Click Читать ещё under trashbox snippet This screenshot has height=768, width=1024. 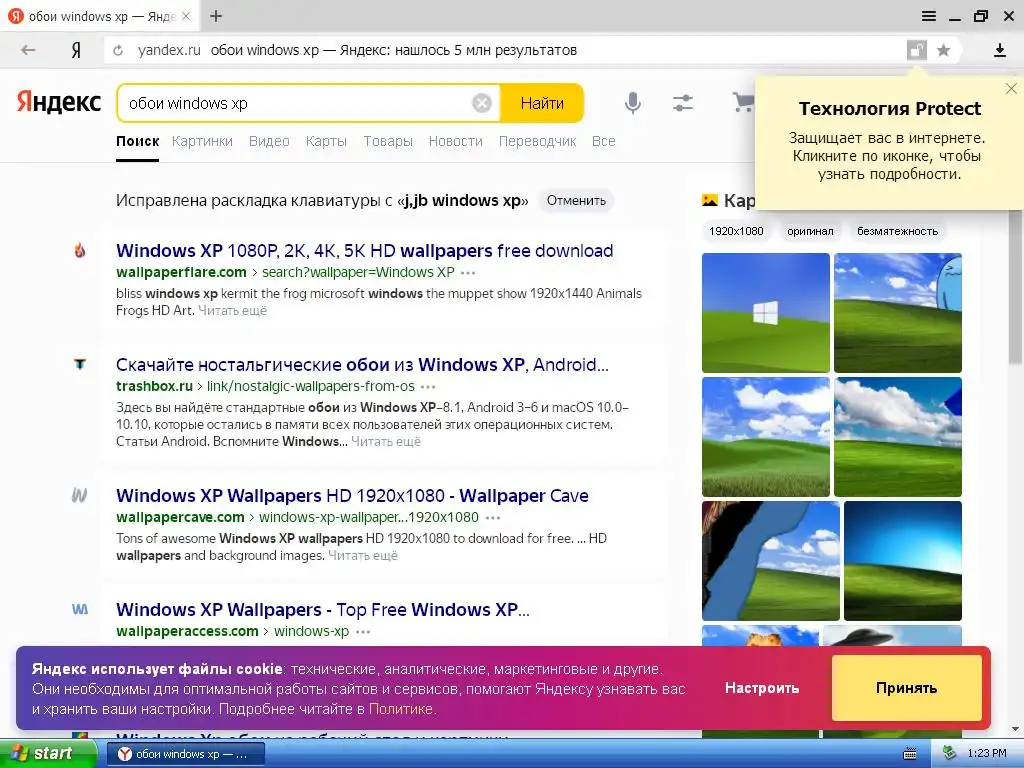(x=386, y=441)
